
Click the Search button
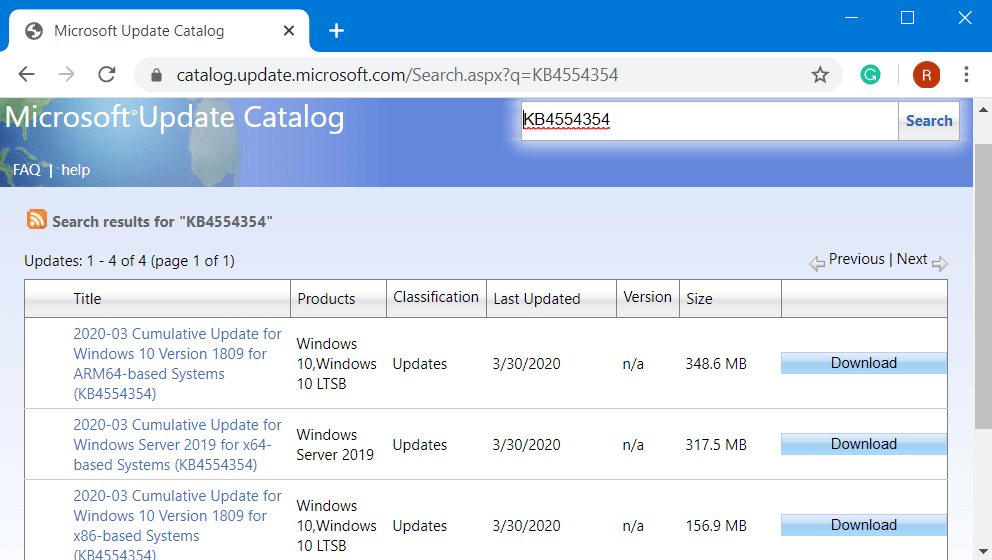point(929,121)
